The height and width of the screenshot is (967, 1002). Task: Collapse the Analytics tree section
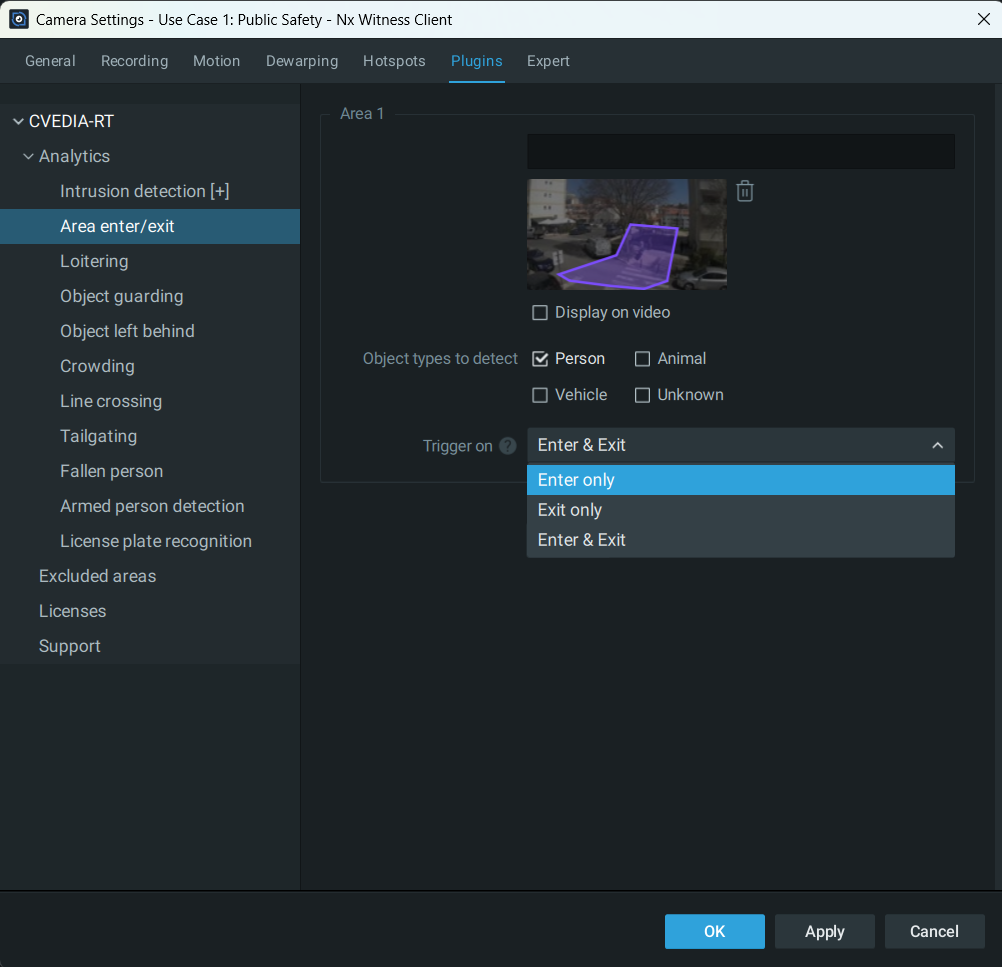tap(28, 157)
